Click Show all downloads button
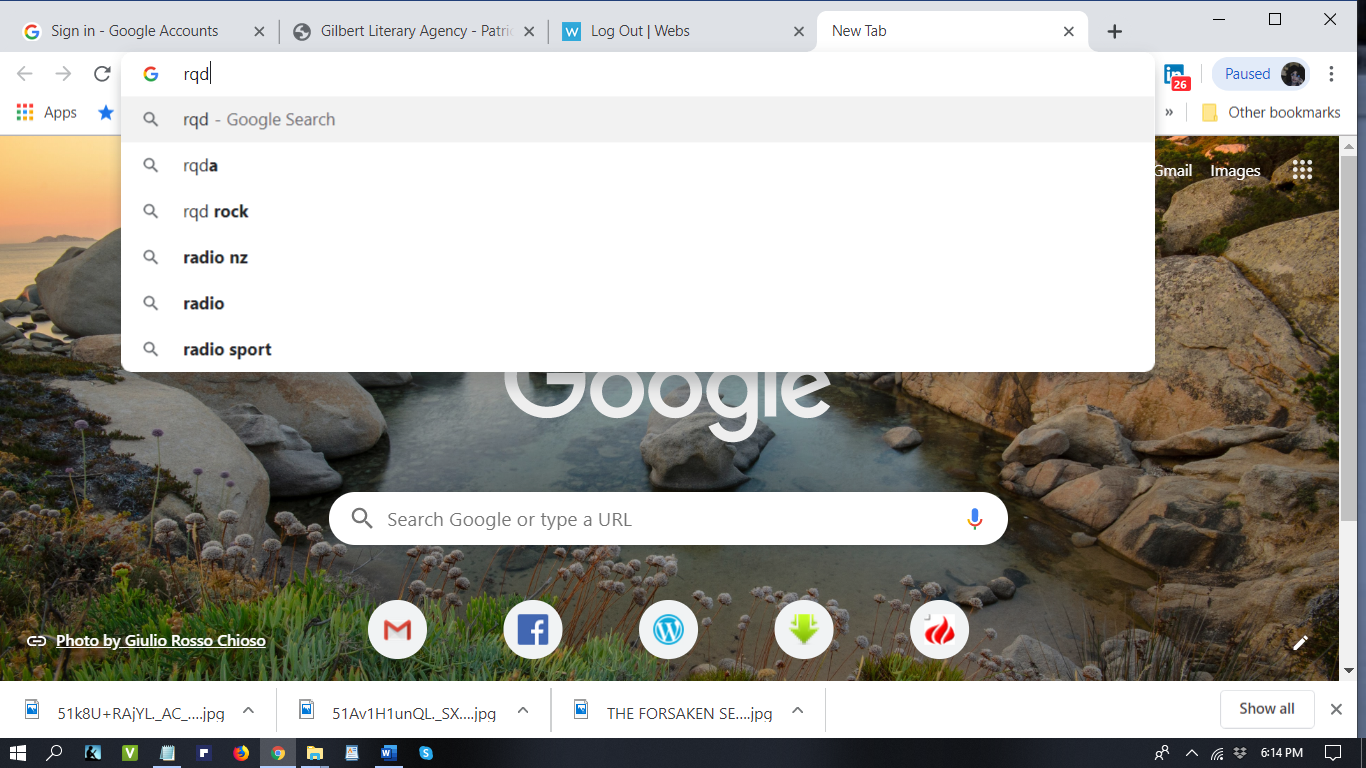 click(x=1266, y=709)
